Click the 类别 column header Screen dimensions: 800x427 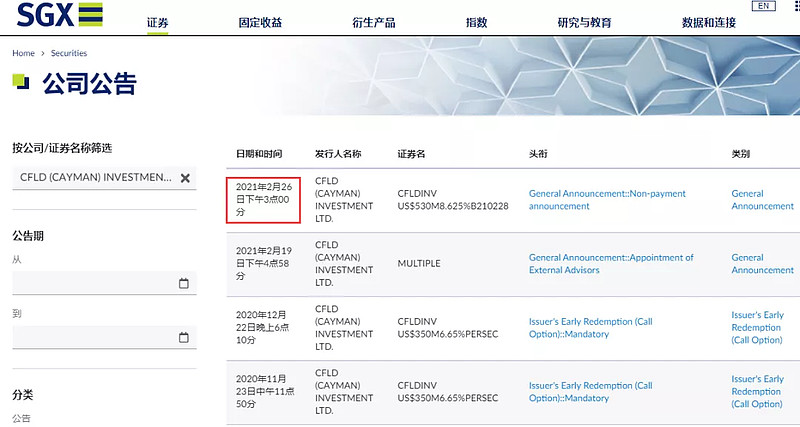pos(740,154)
